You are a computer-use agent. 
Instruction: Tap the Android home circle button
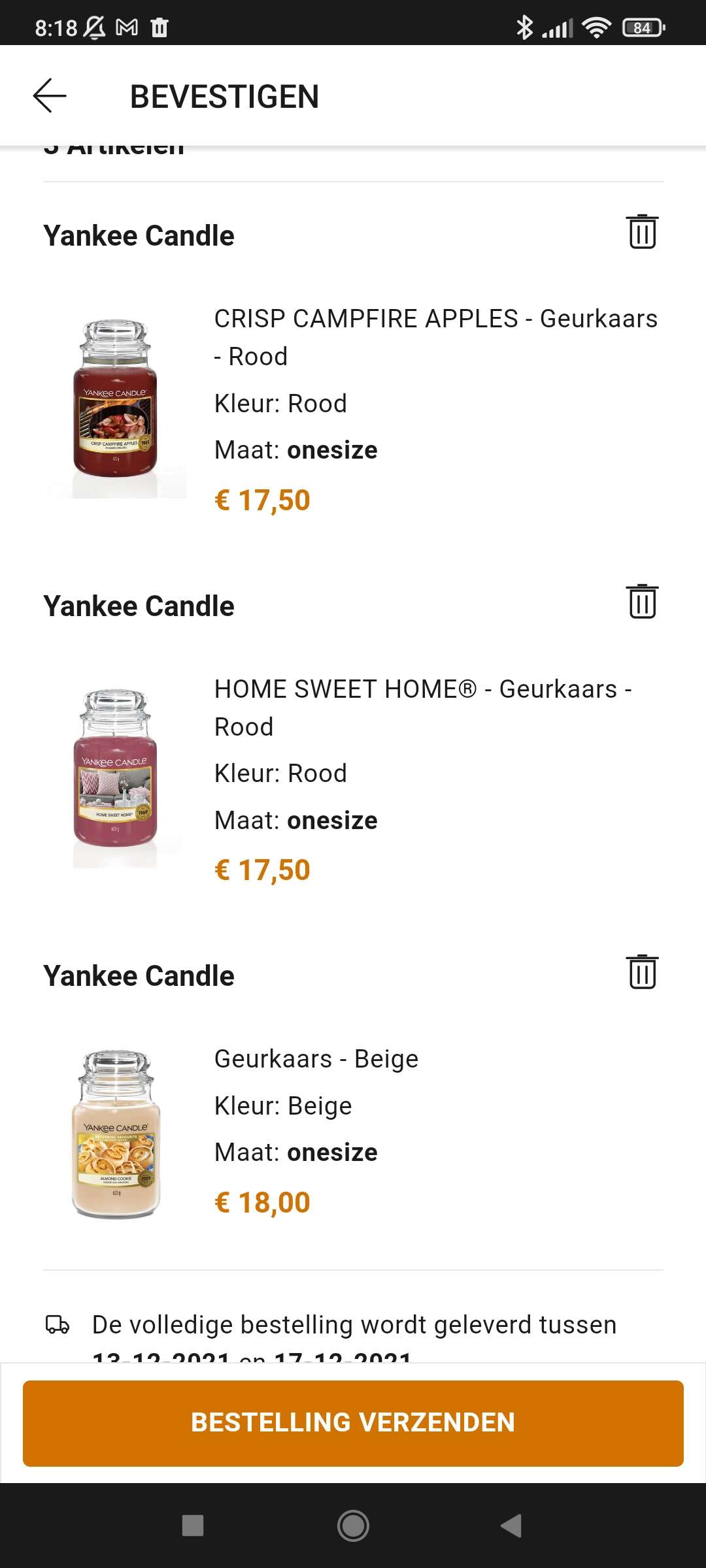tap(353, 1526)
